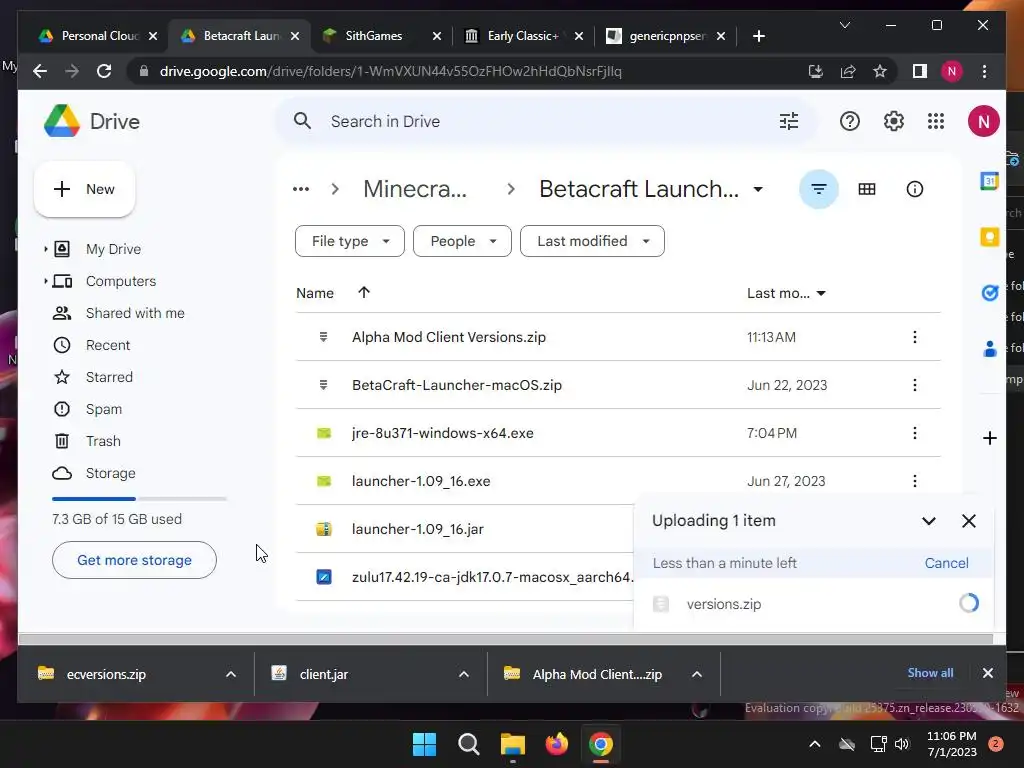The image size is (1024, 768).
Task: Show folder details info panel
Action: coord(915,189)
